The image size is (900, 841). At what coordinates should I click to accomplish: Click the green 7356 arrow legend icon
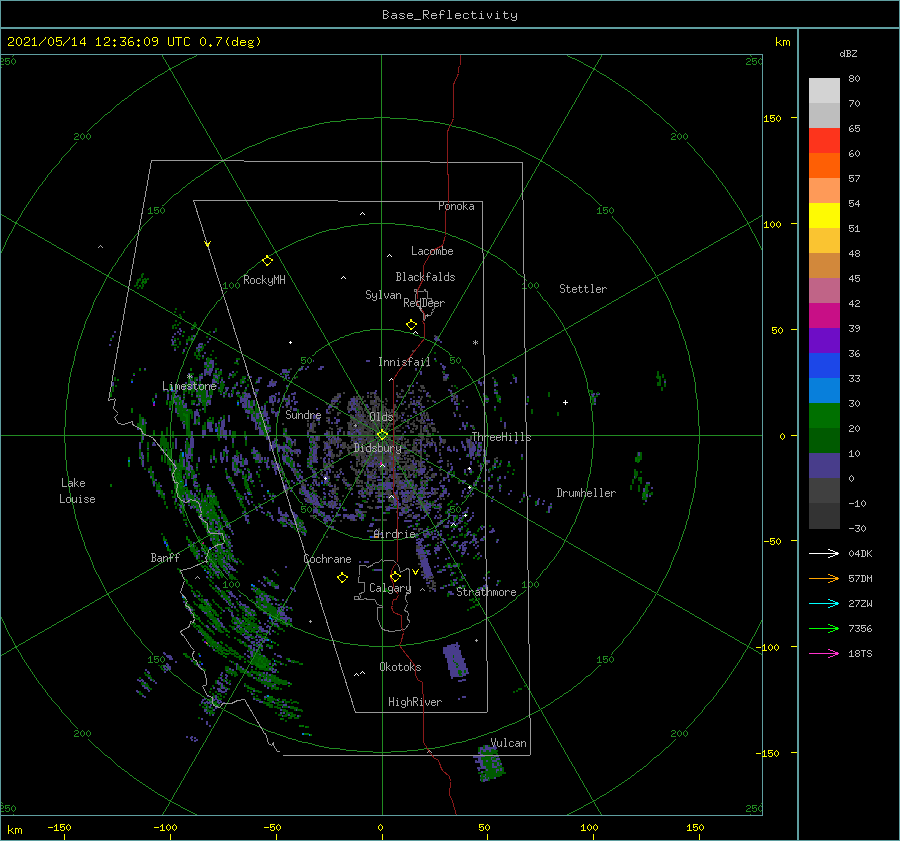(824, 629)
